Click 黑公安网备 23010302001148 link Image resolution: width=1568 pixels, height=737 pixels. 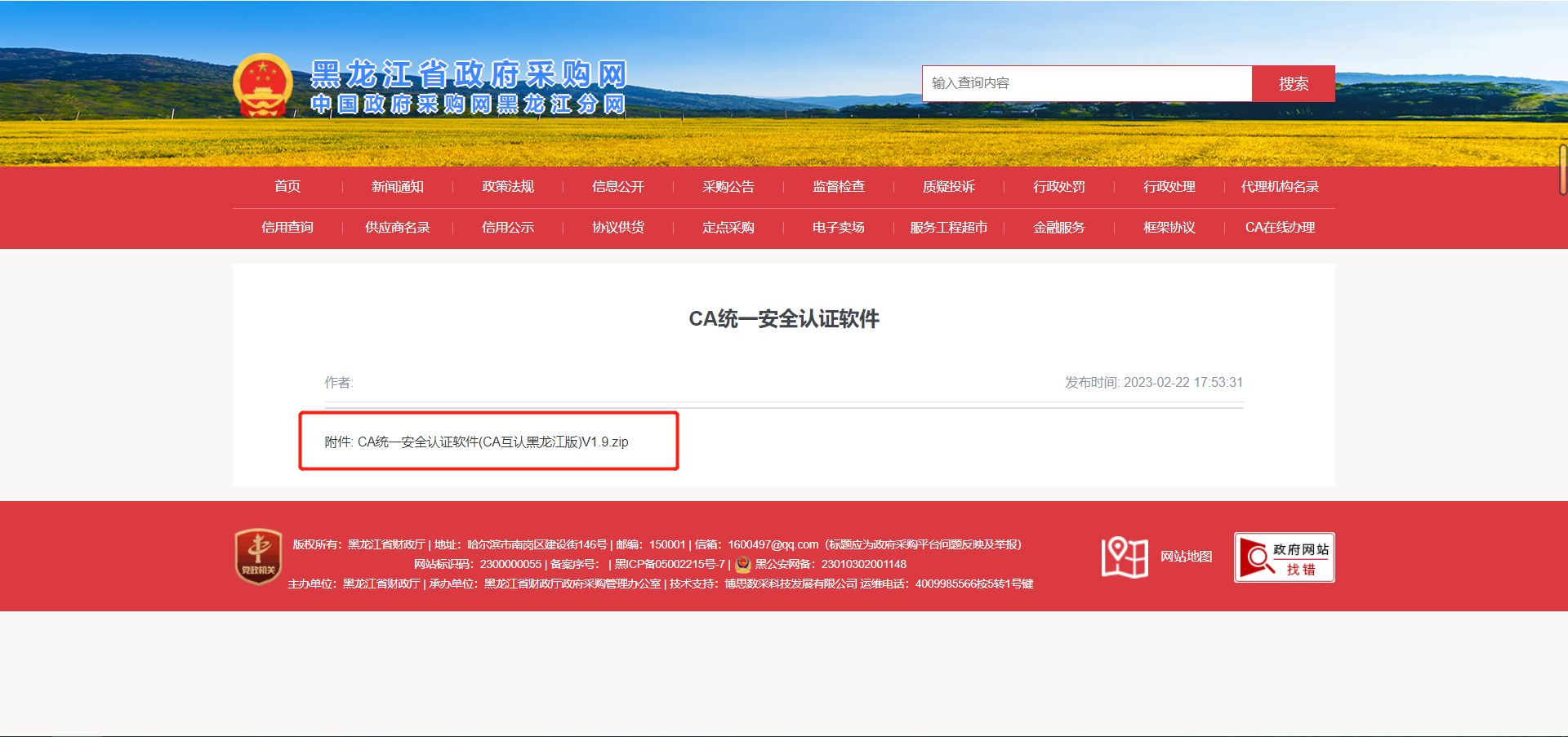pos(831,564)
